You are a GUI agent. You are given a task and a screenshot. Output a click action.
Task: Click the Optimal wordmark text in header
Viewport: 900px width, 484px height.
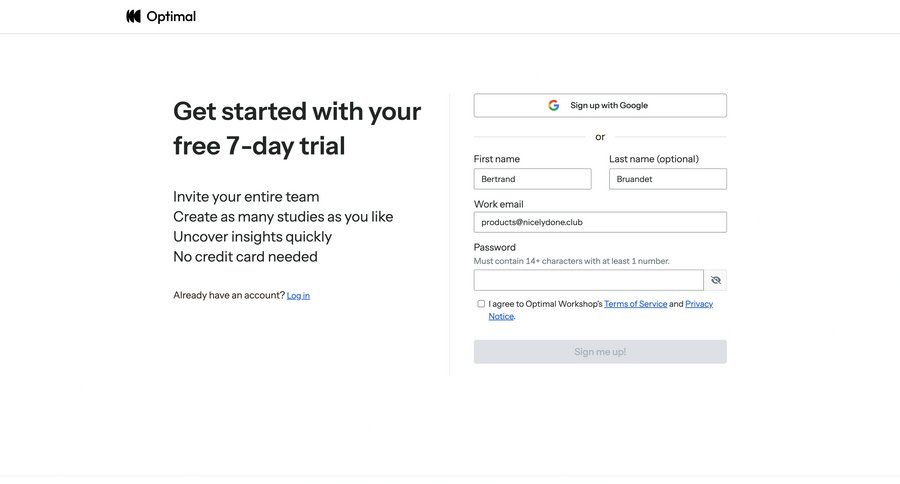[x=171, y=16]
